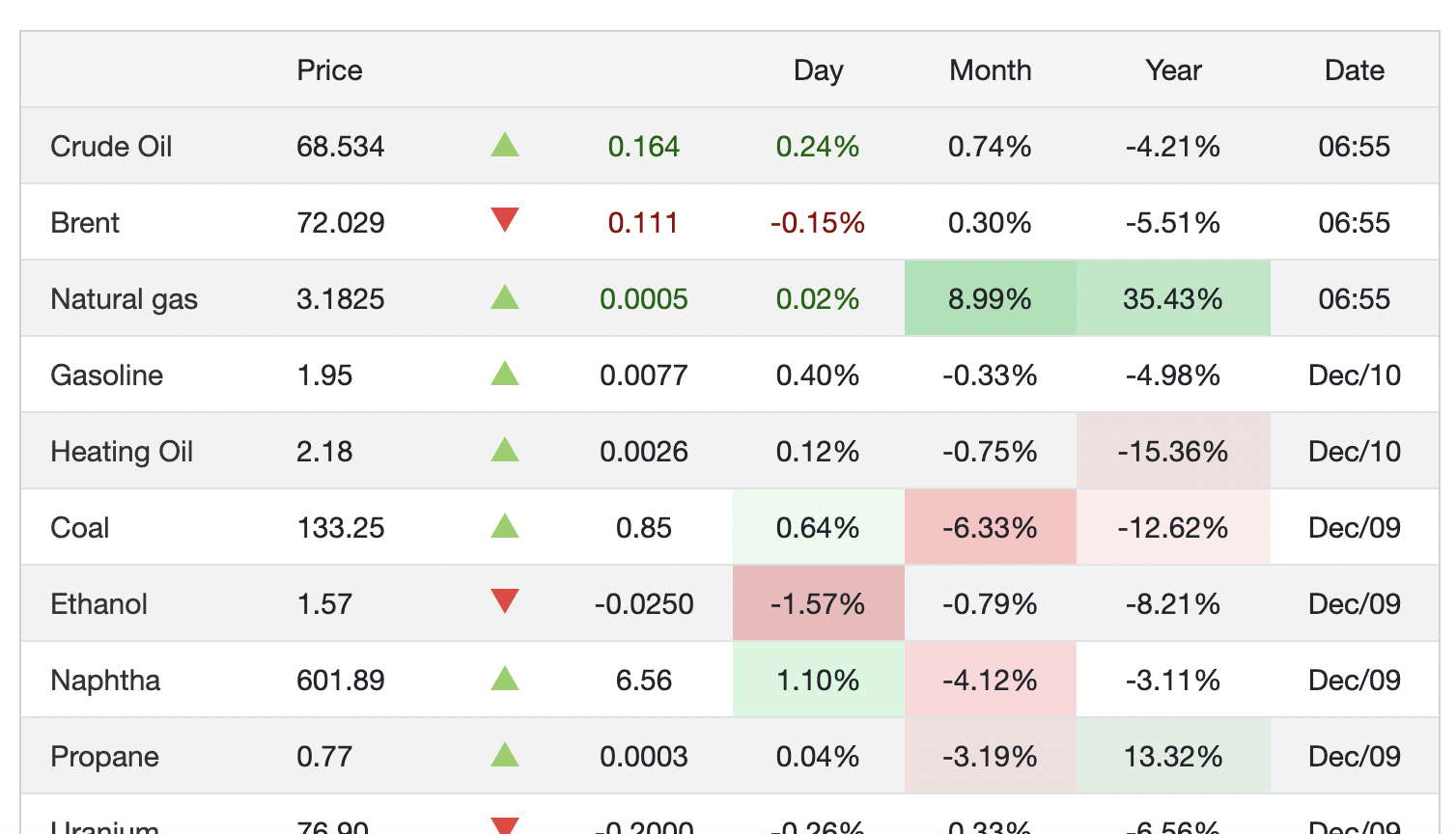Click the green up arrow in Naphtha row
This screenshot has width=1456, height=834.
pos(505,678)
